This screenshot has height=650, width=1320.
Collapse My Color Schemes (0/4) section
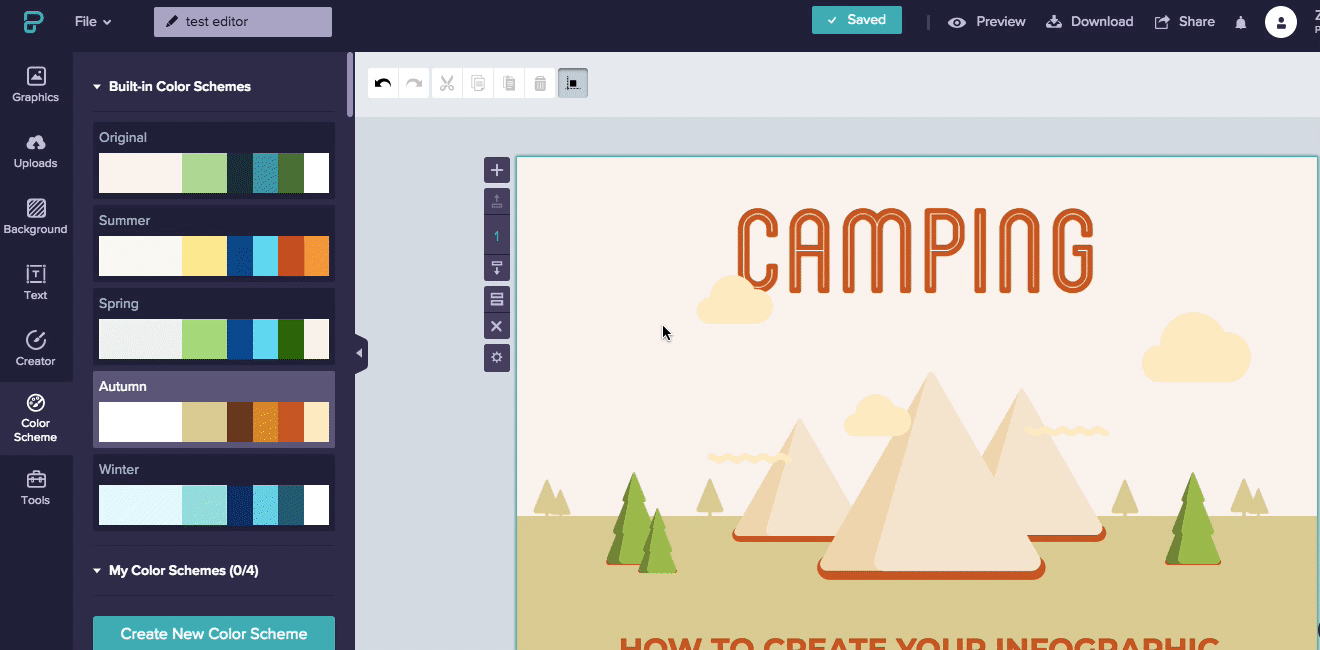point(175,571)
